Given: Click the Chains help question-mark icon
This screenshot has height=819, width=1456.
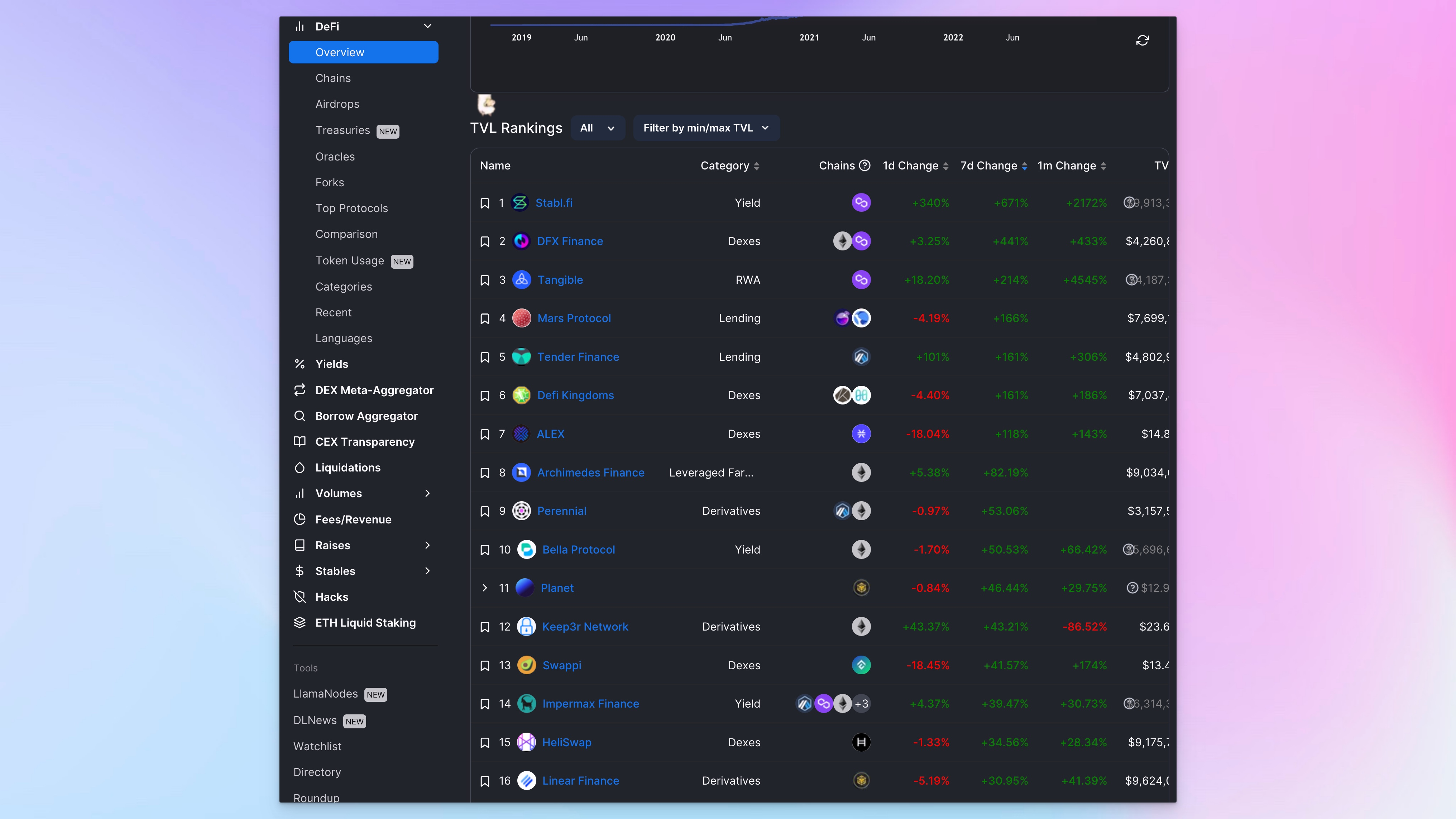Looking at the screenshot, I should pyautogui.click(x=864, y=166).
